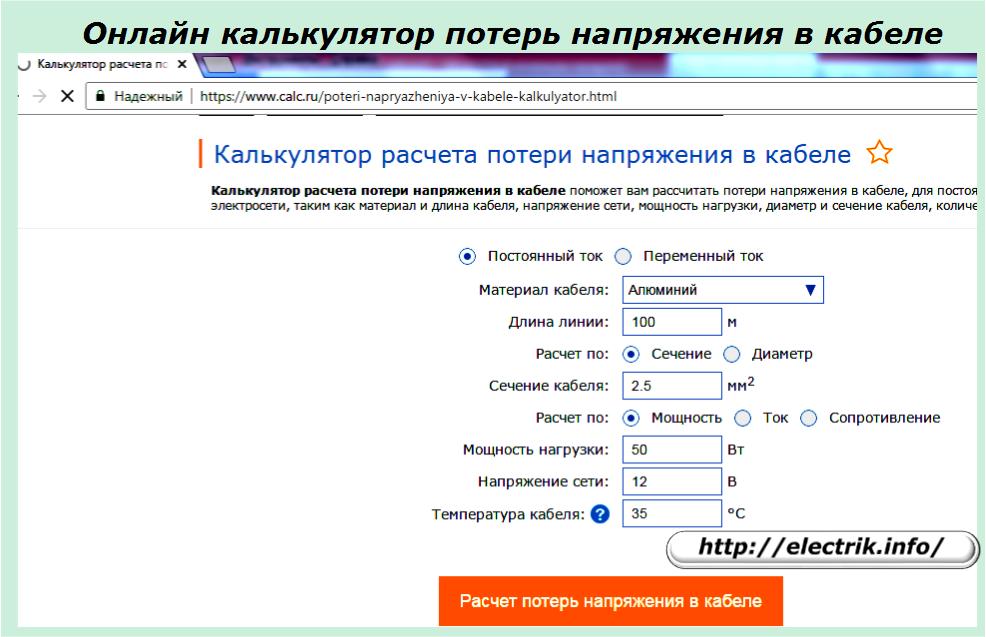Click the cable temperature help question icon

599,515
